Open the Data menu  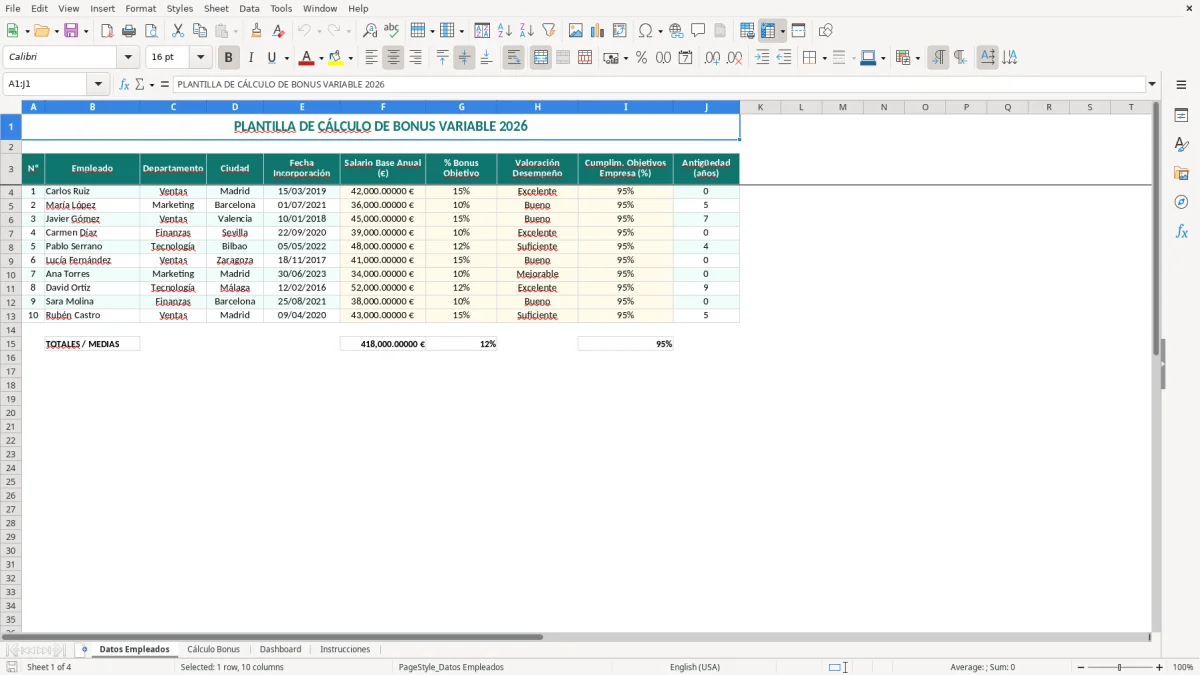point(249,8)
